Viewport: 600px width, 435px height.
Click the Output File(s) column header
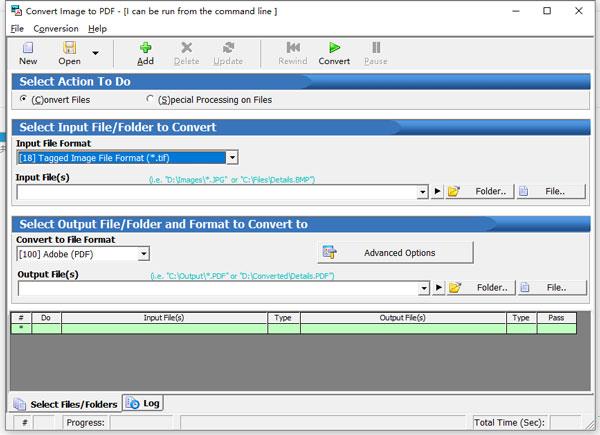pyautogui.click(x=403, y=318)
